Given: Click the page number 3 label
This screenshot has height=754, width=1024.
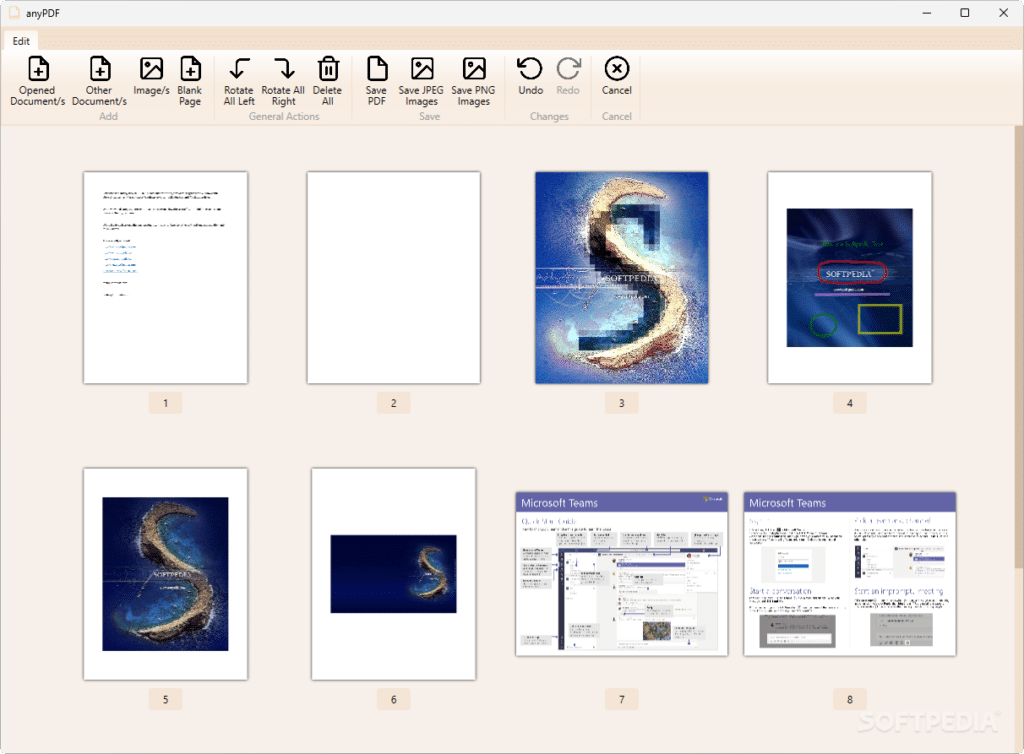Looking at the screenshot, I should [622, 403].
